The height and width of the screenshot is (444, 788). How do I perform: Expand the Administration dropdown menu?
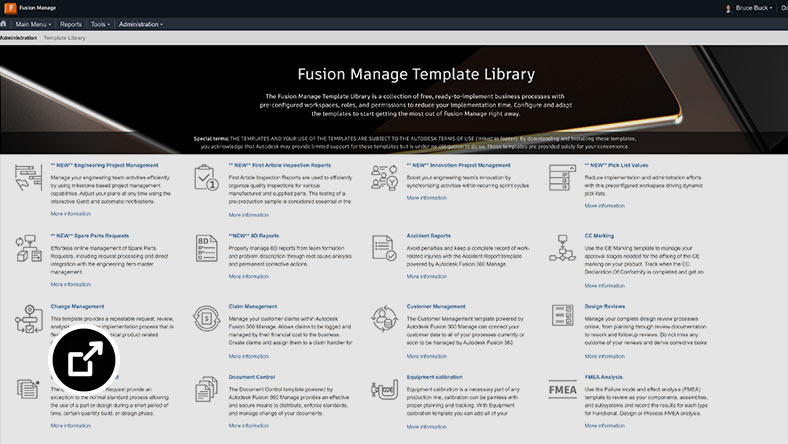141,23
